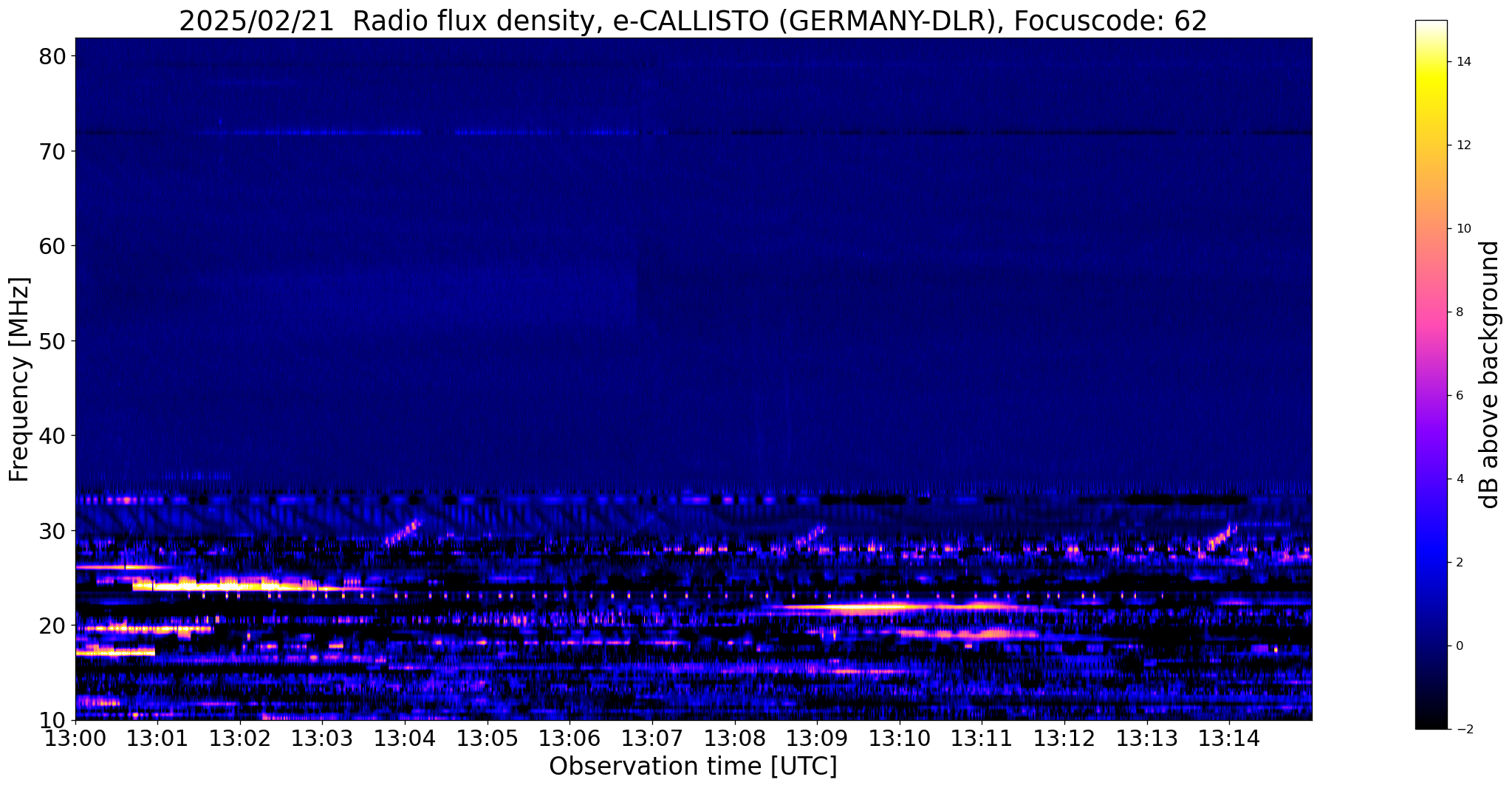Click the 13:01 time tick label
The height and width of the screenshot is (788, 1512).
point(157,738)
